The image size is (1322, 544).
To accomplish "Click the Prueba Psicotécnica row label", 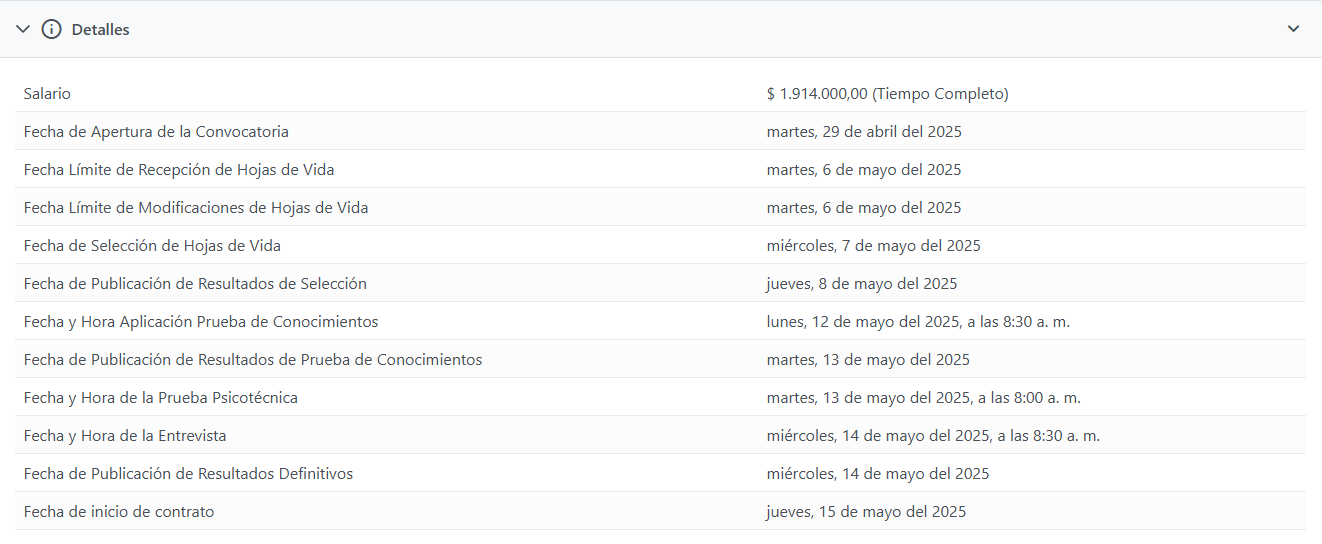I will [161, 398].
